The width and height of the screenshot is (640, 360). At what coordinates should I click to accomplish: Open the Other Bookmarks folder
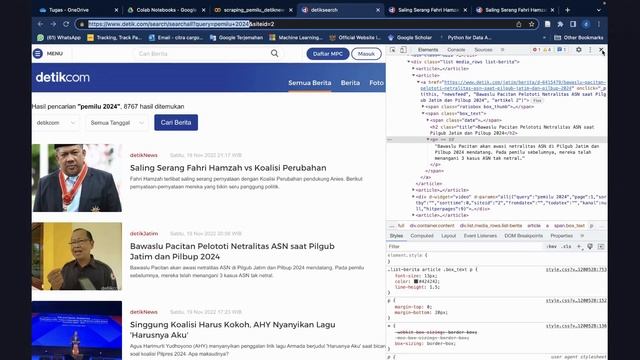579,38
